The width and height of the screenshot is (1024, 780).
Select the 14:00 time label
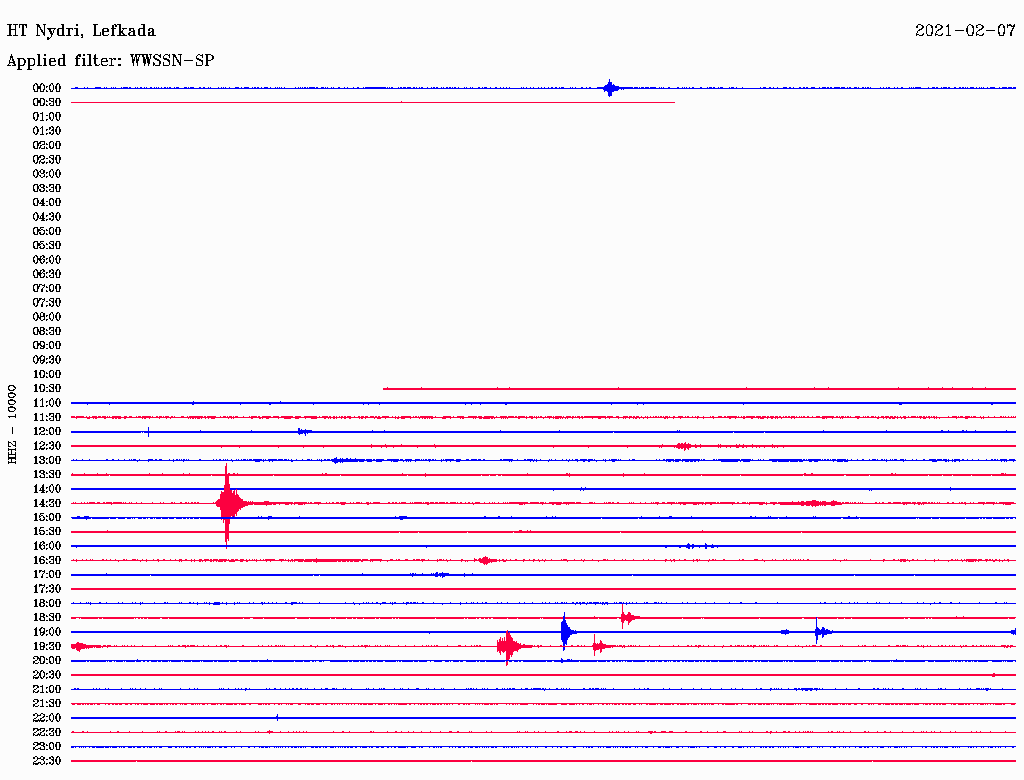tap(47, 489)
